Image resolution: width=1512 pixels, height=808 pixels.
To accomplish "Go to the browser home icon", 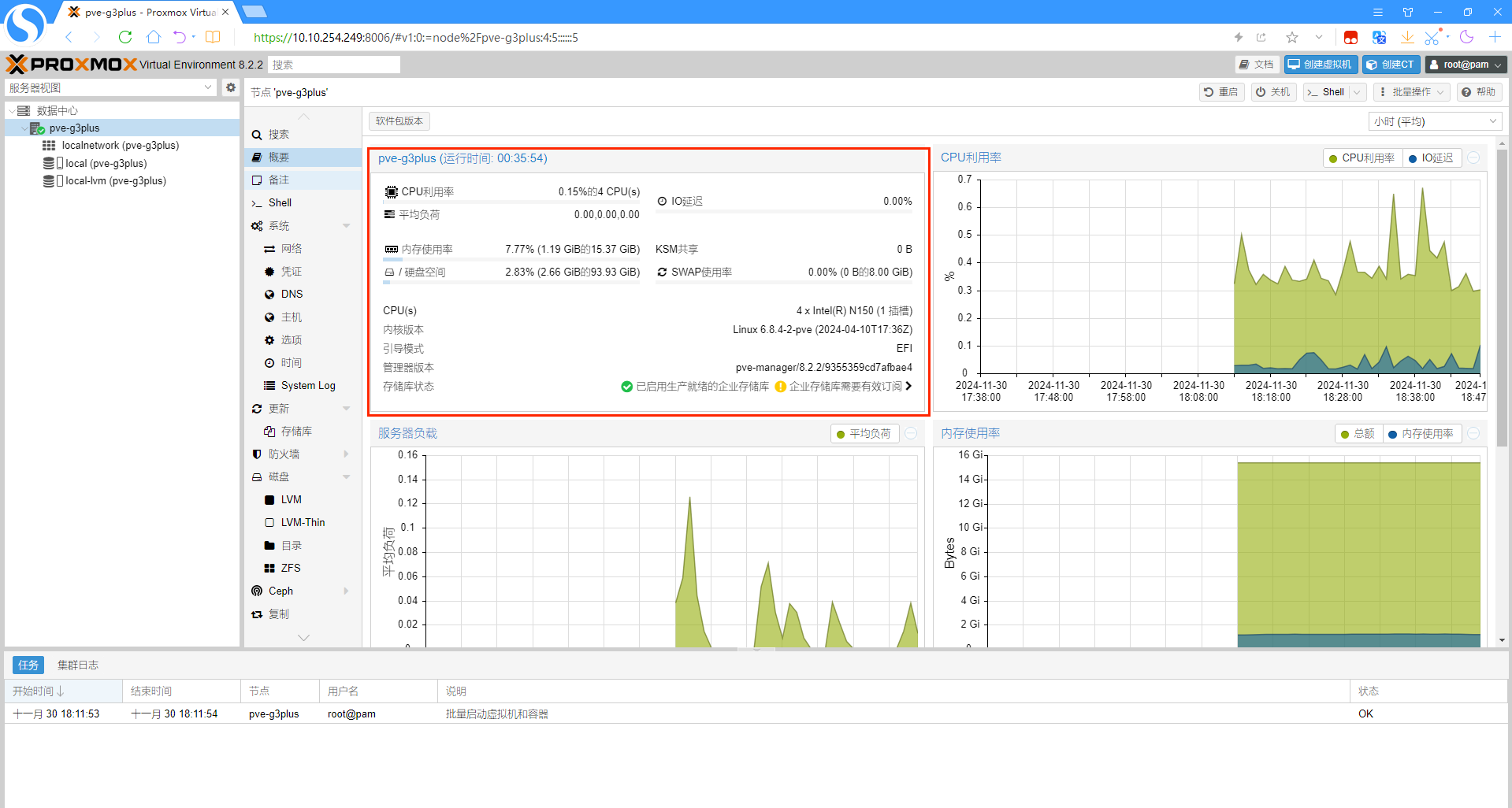I will [154, 37].
